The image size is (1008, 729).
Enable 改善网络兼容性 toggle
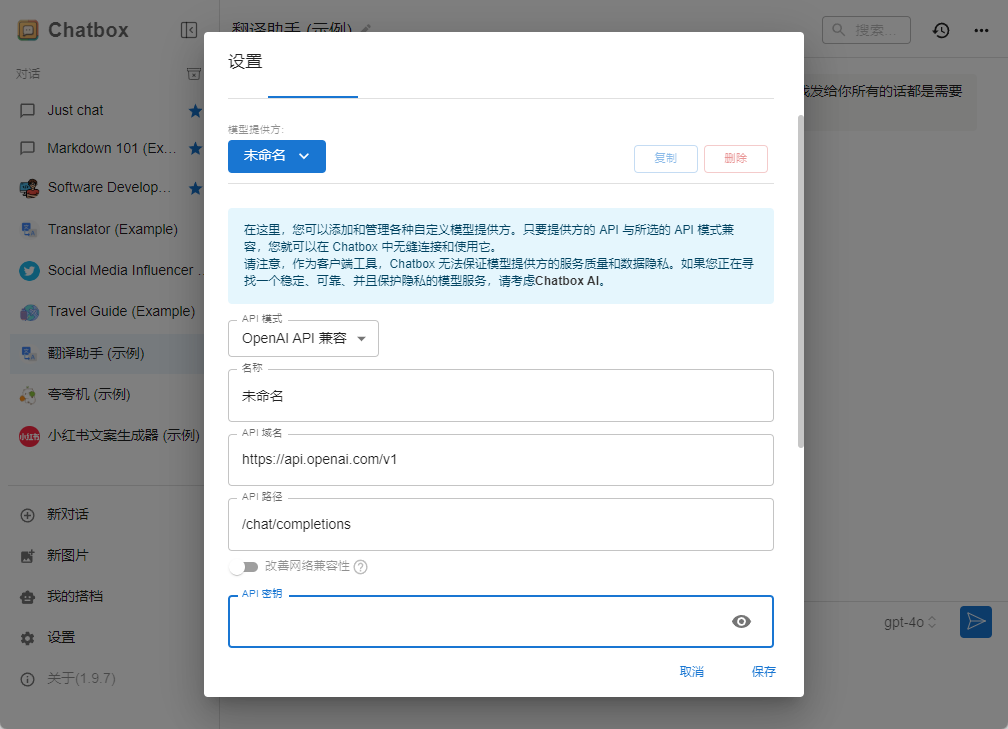(244, 566)
